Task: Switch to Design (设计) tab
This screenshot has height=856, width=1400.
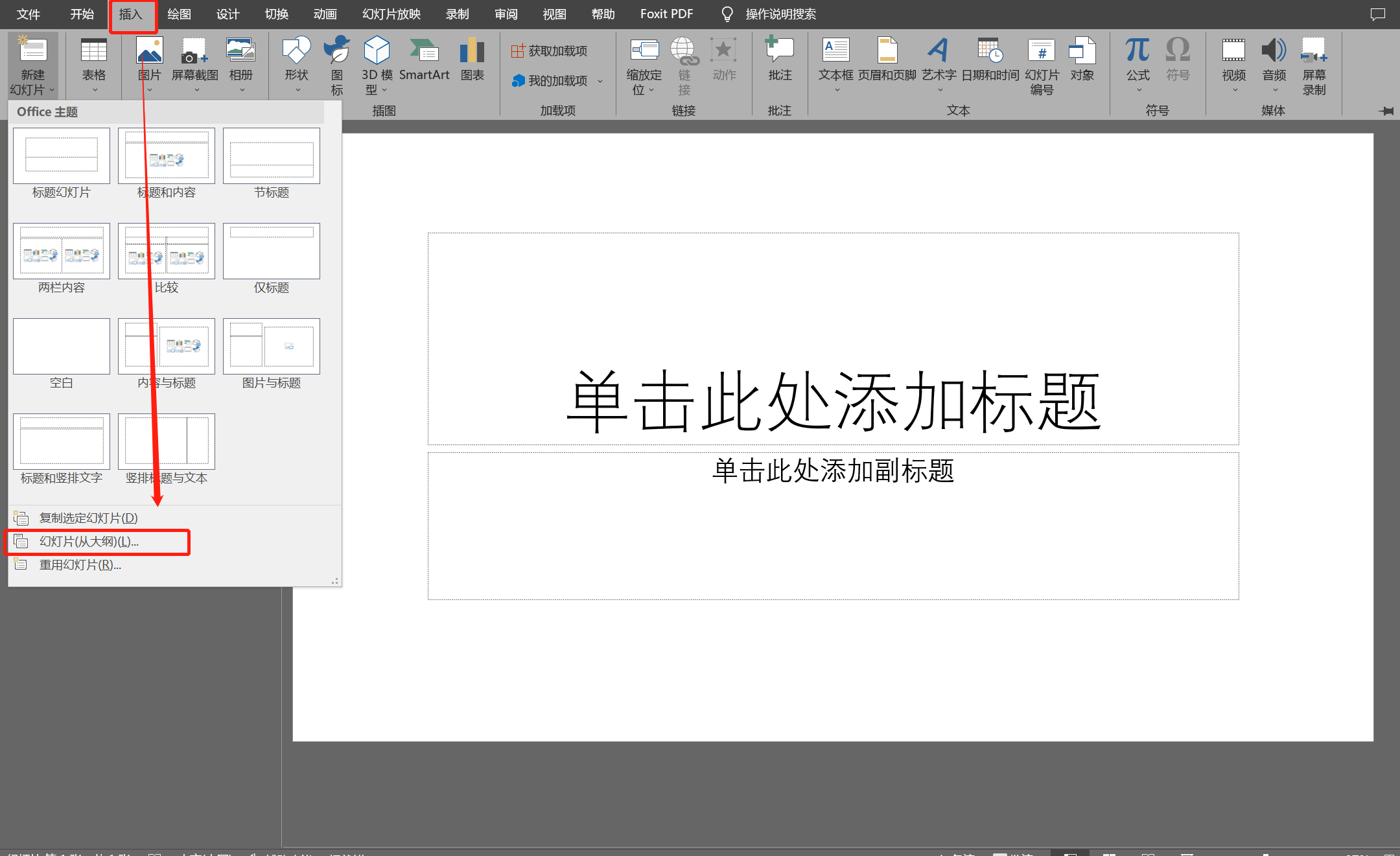Action: coord(228,14)
